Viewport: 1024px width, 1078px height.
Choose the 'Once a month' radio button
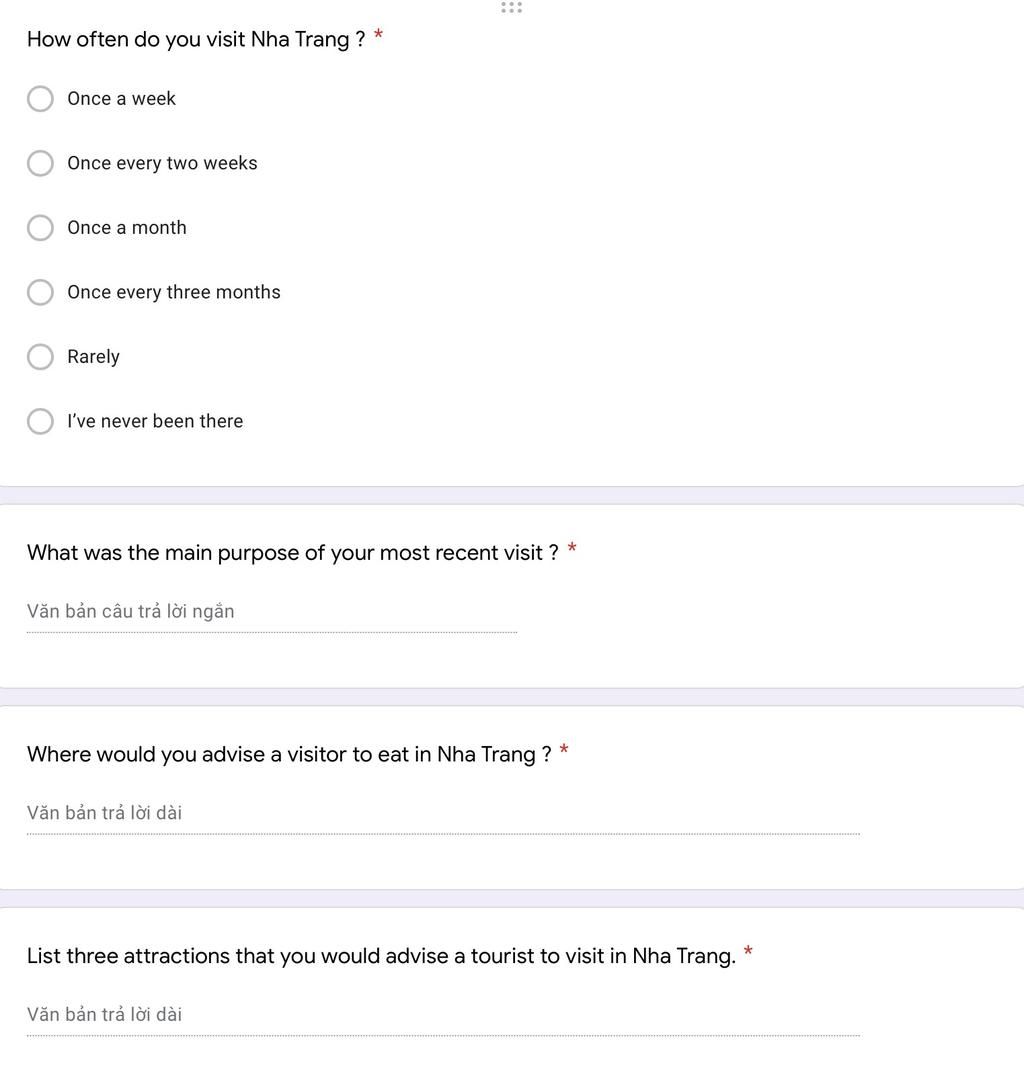pyautogui.click(x=40, y=228)
